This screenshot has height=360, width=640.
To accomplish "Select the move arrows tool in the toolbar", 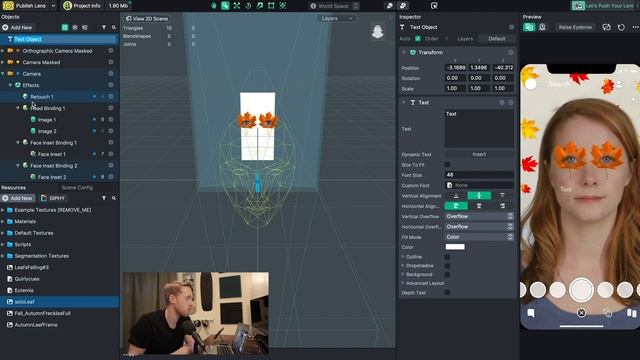I will (x=237, y=6).
